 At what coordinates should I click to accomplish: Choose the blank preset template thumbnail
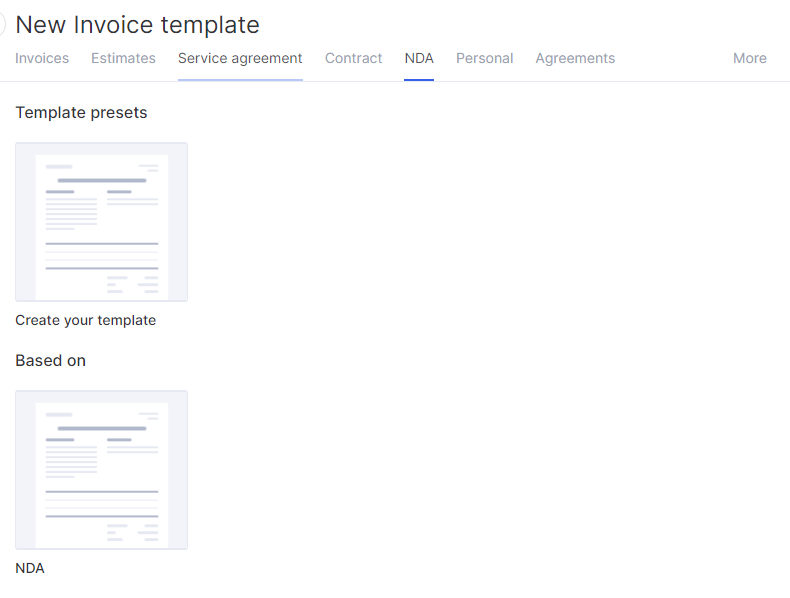pyautogui.click(x=102, y=222)
